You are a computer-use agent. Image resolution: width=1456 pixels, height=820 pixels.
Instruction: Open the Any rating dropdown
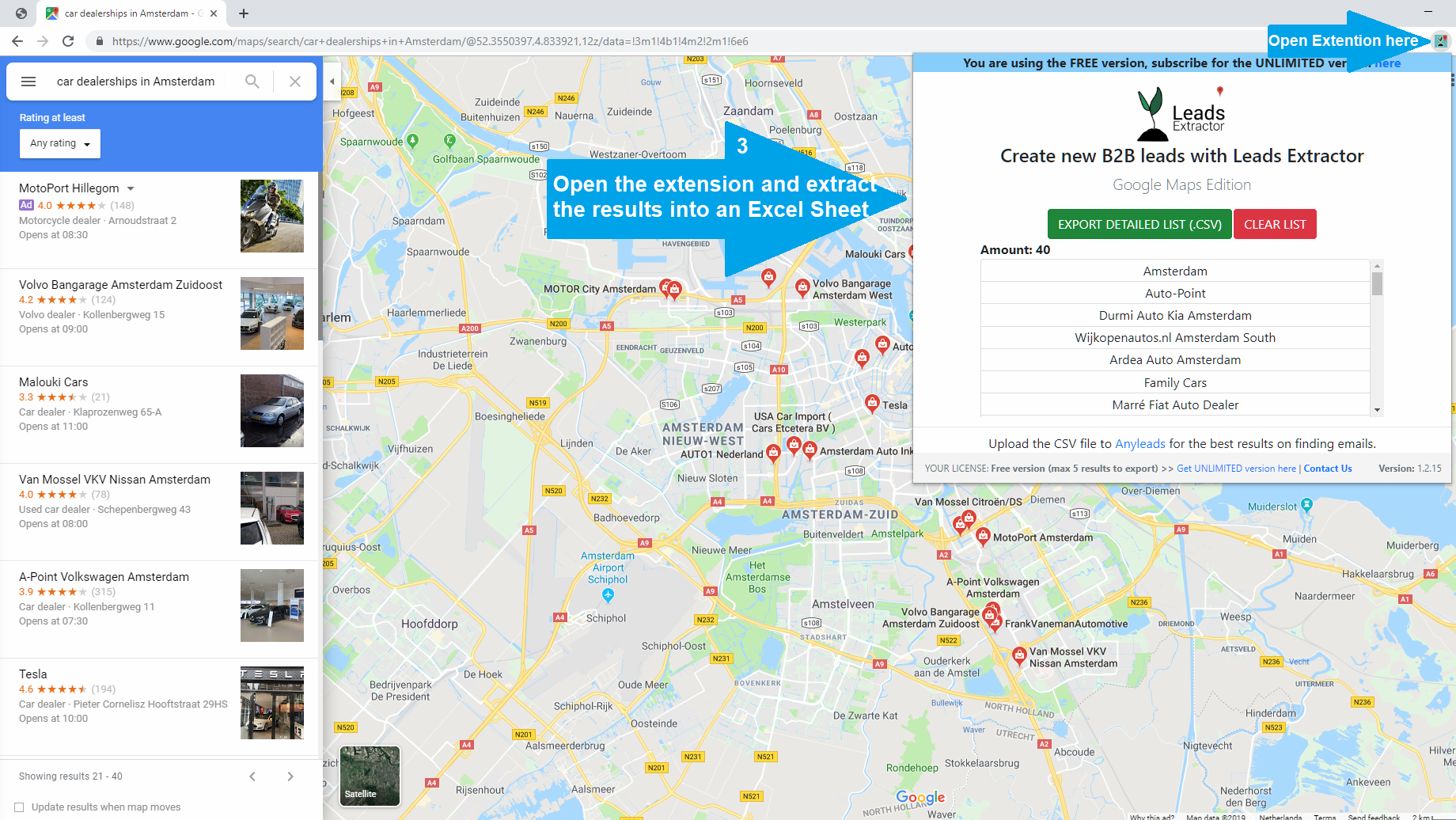60,143
